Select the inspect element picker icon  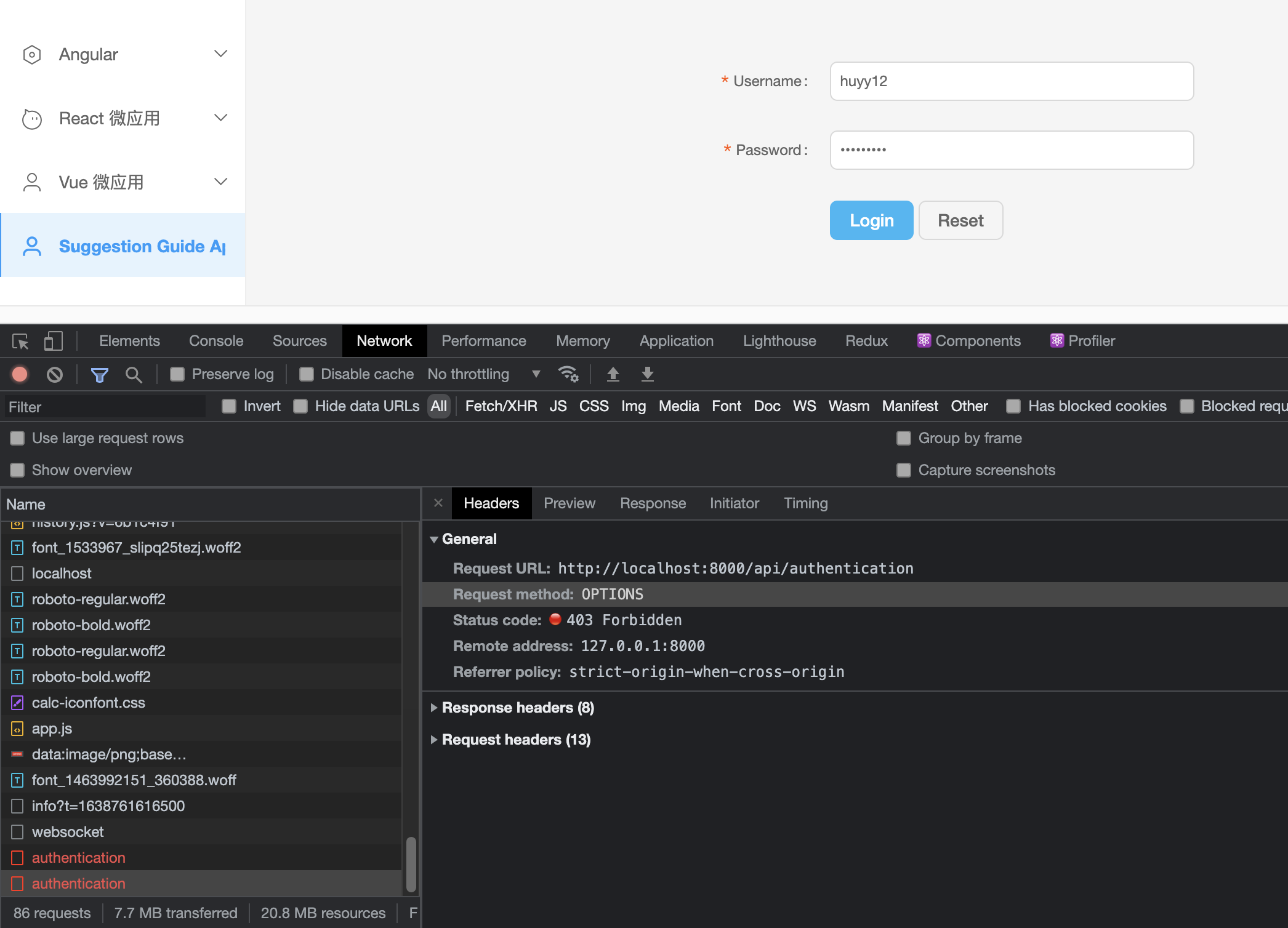pos(20,341)
